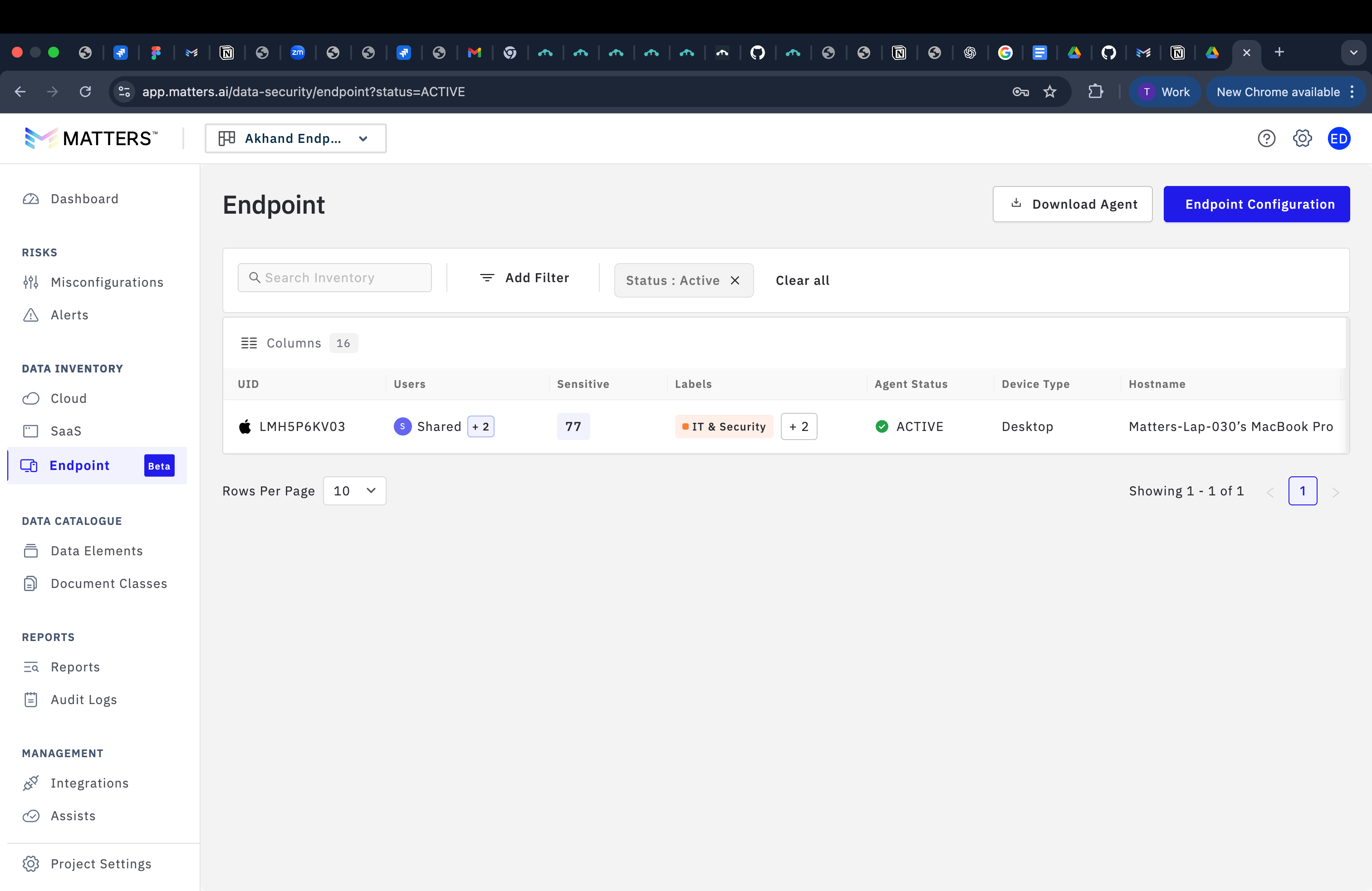Reload the page in Chrome

coord(85,92)
